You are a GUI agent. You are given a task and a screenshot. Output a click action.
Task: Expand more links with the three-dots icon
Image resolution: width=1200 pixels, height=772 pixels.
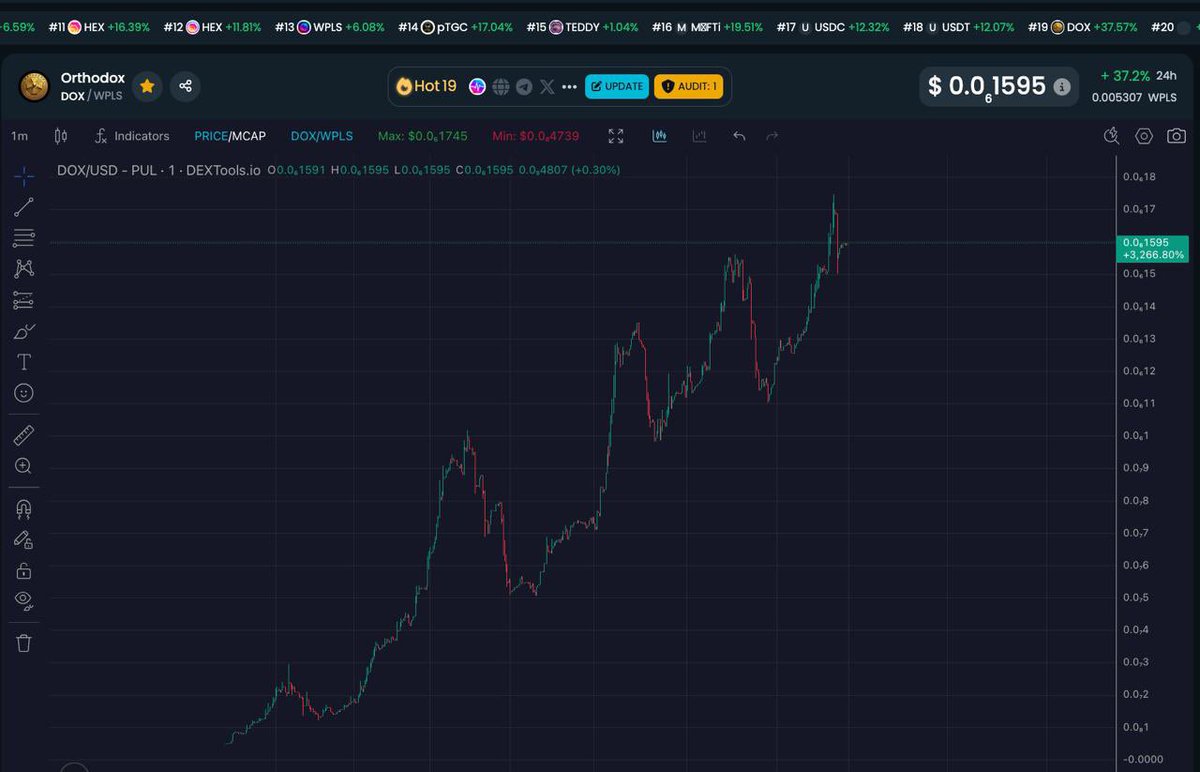coord(570,87)
